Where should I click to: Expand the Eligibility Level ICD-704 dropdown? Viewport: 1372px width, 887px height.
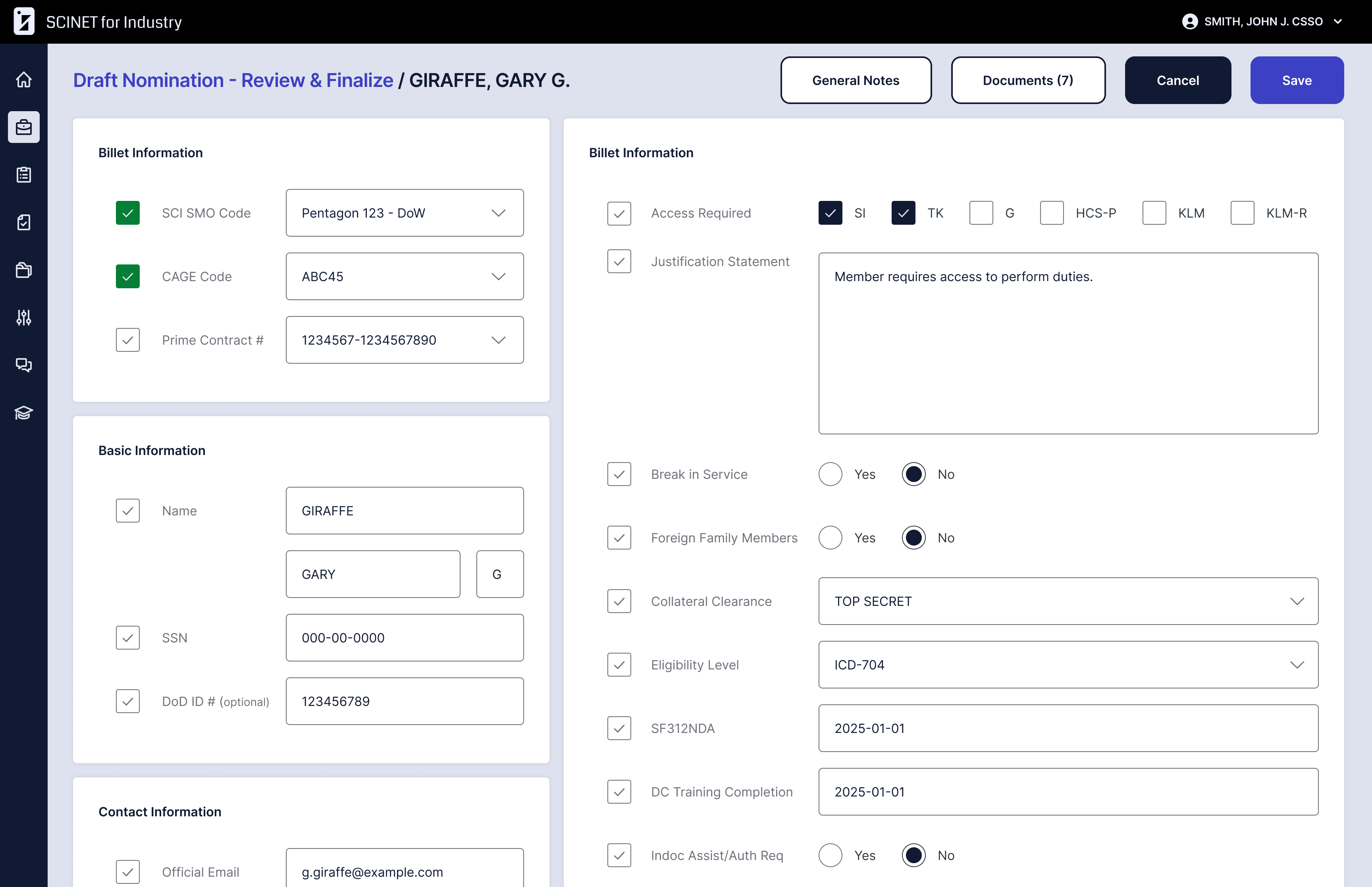click(1068, 665)
